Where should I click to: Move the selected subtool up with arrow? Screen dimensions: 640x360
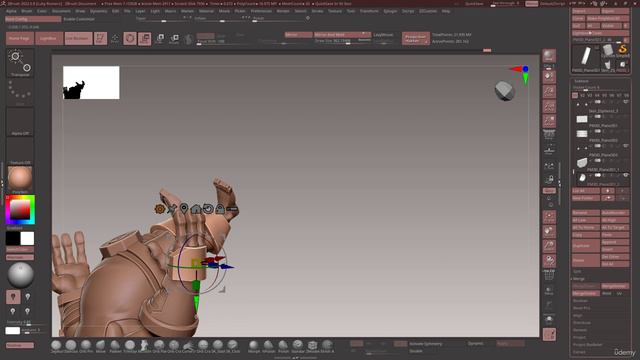coord(608,191)
